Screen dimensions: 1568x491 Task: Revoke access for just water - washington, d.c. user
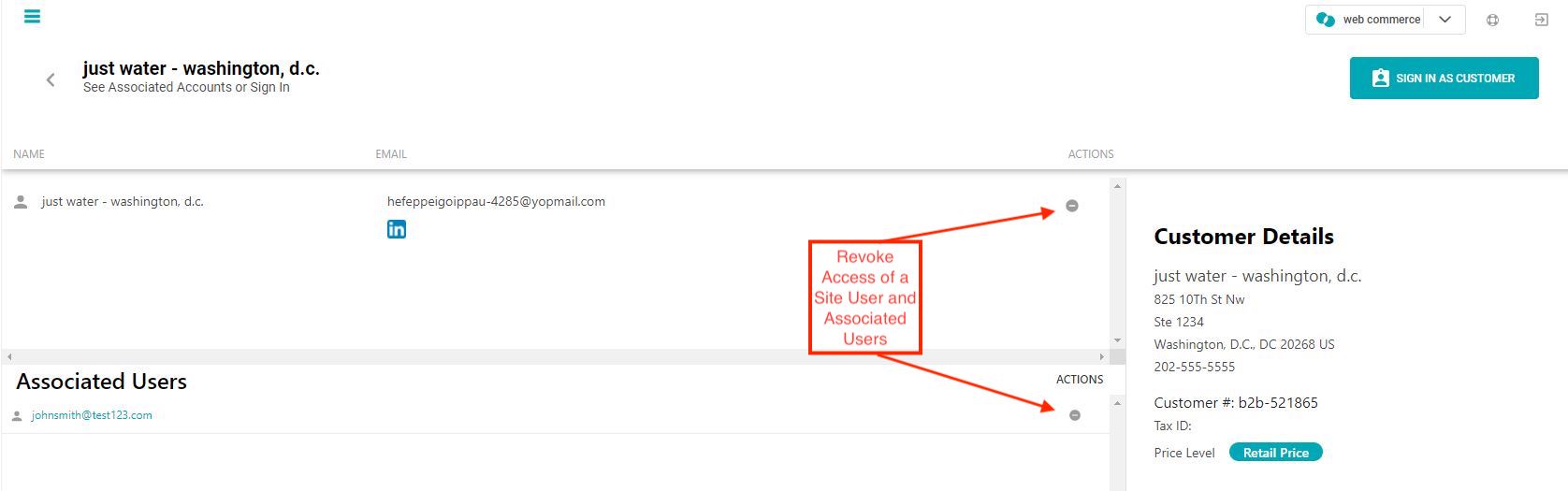coord(1072,206)
